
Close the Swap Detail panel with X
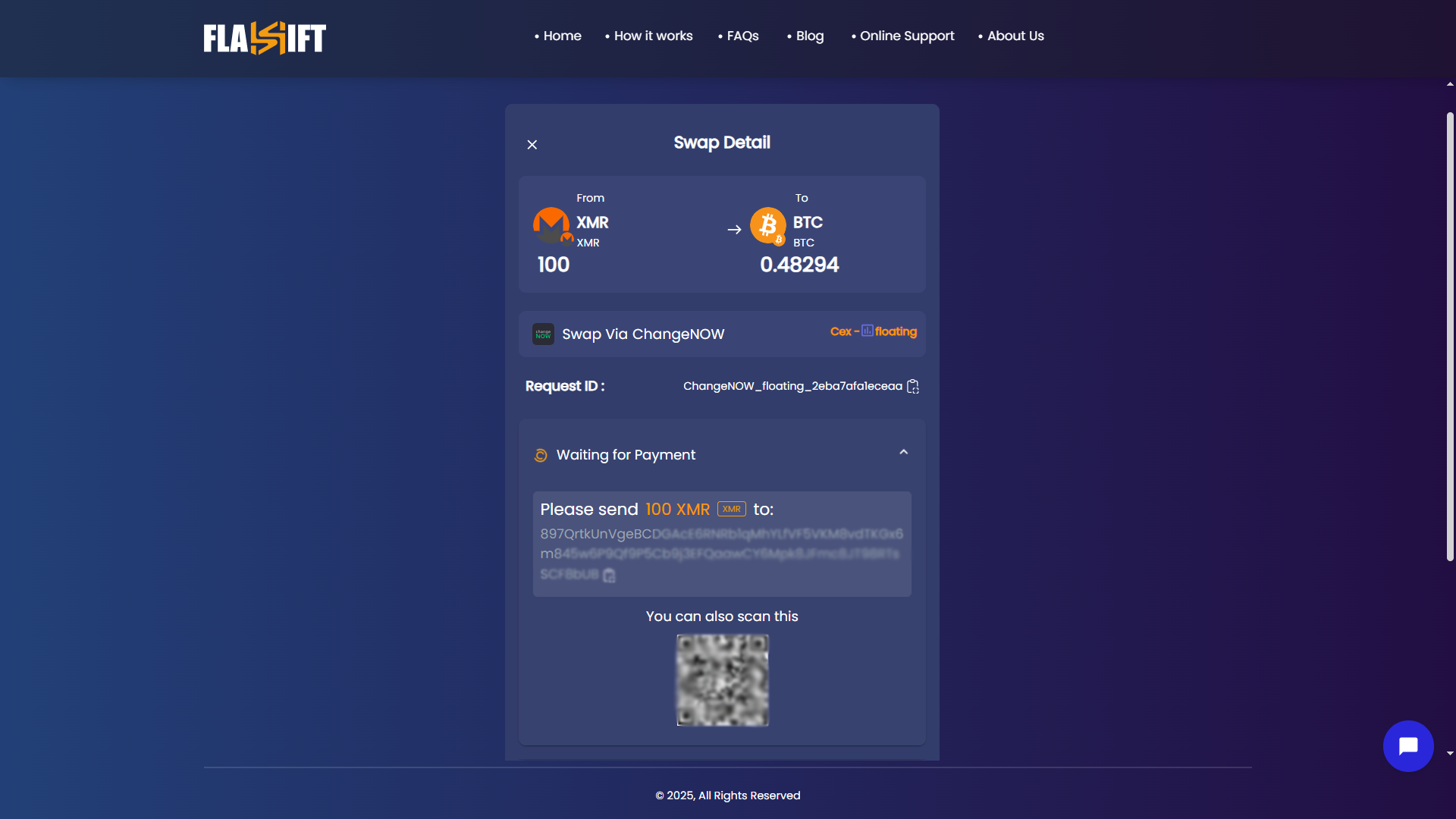(532, 145)
